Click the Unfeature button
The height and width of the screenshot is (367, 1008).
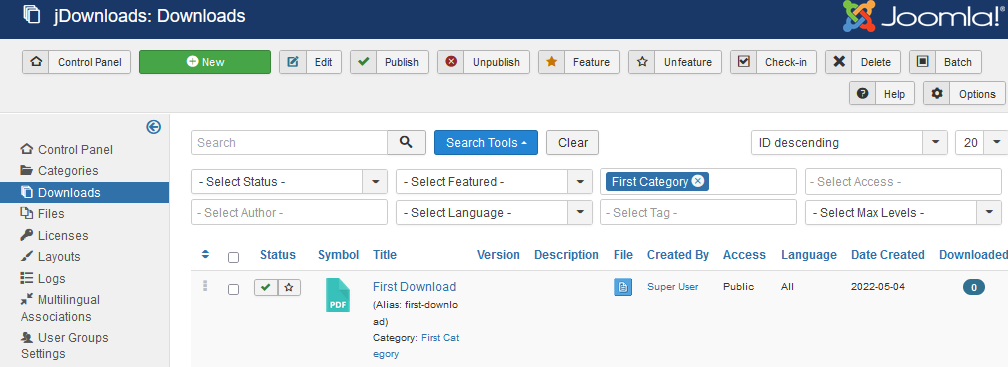675,62
